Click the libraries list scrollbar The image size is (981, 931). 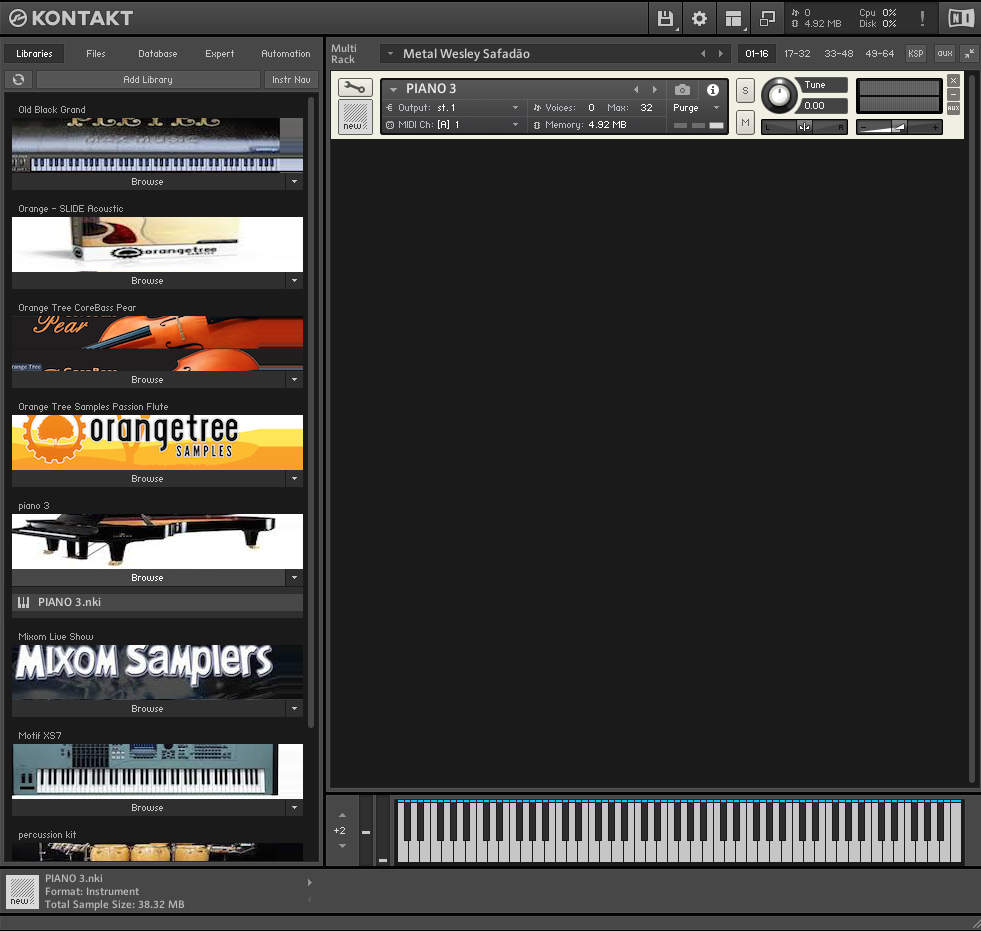click(x=311, y=412)
